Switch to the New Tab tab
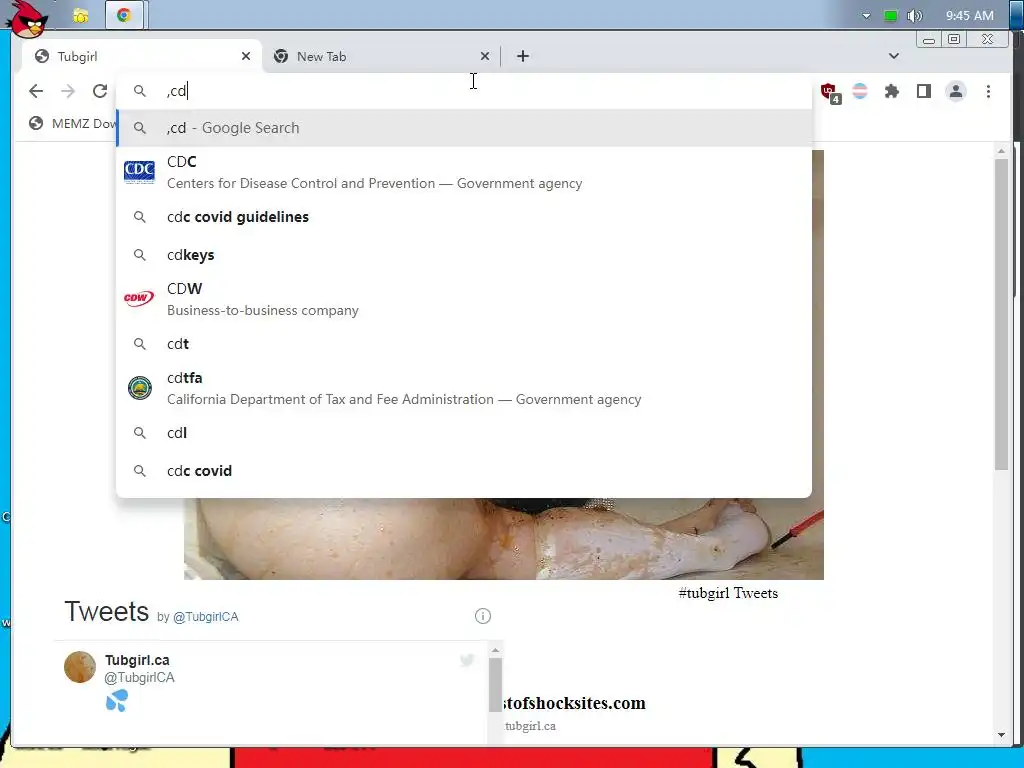 [383, 56]
